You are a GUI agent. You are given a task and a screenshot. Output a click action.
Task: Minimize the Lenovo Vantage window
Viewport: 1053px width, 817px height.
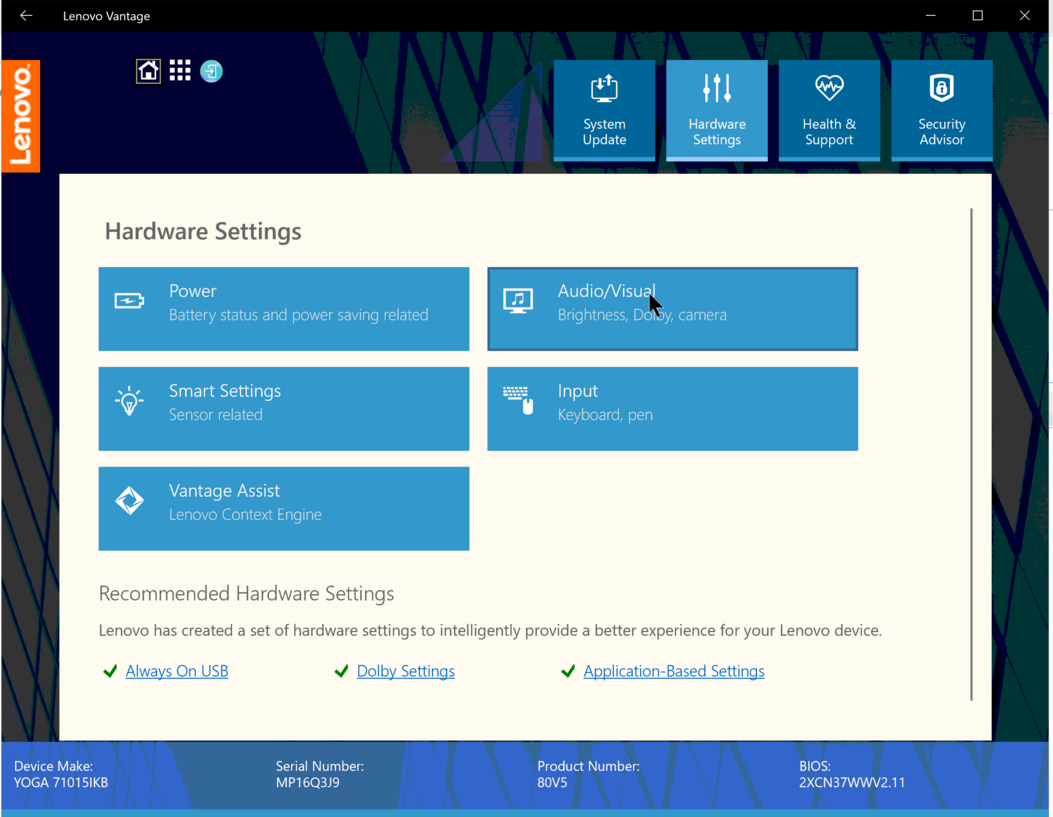[930, 15]
